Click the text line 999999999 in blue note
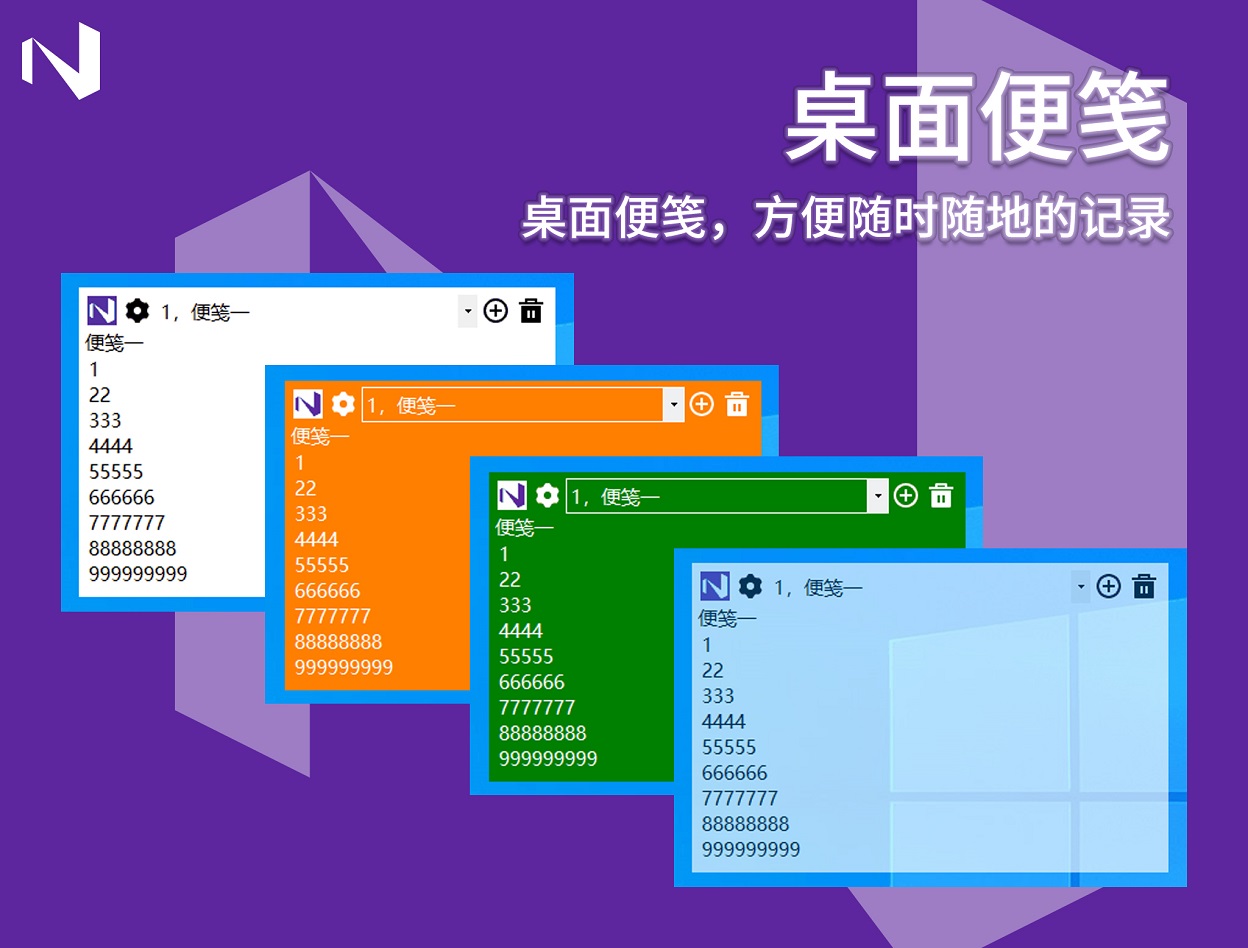This screenshot has width=1248, height=948. click(x=751, y=850)
